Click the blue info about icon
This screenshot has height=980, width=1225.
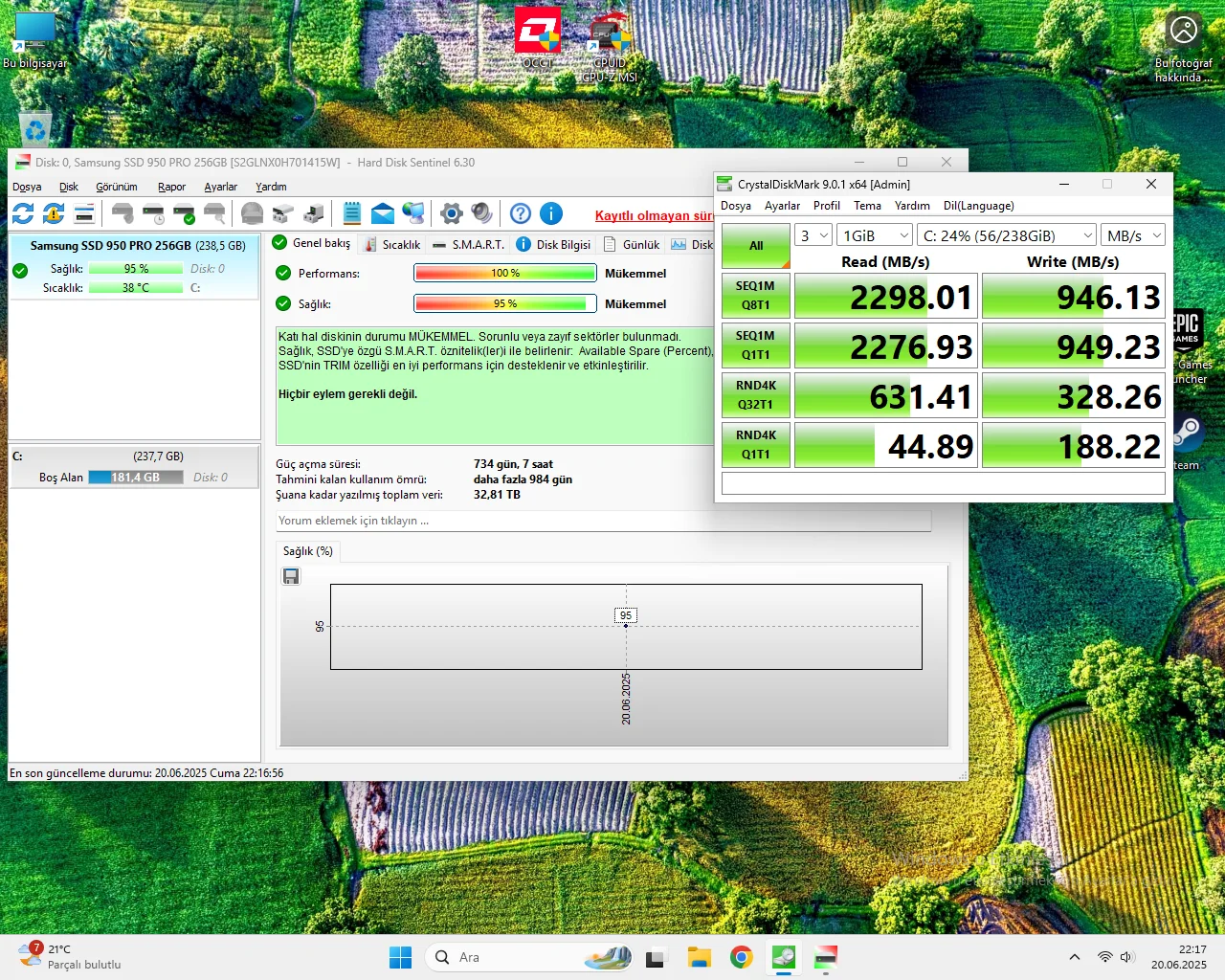tap(550, 213)
